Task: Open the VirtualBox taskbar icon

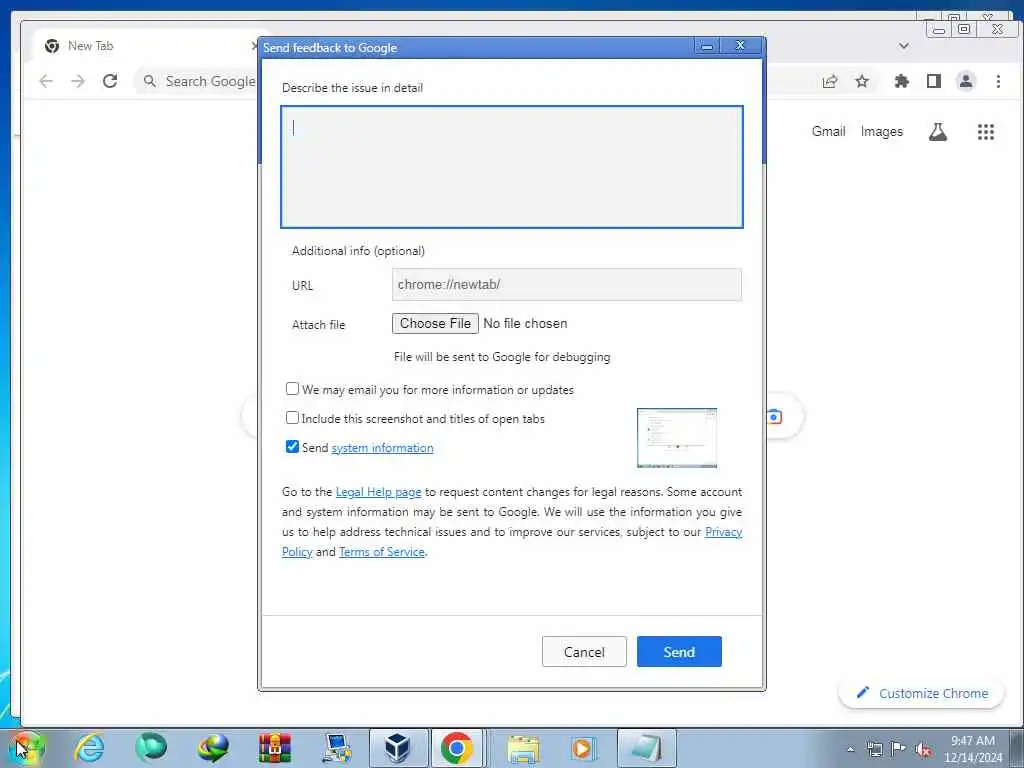Action: 398,748
